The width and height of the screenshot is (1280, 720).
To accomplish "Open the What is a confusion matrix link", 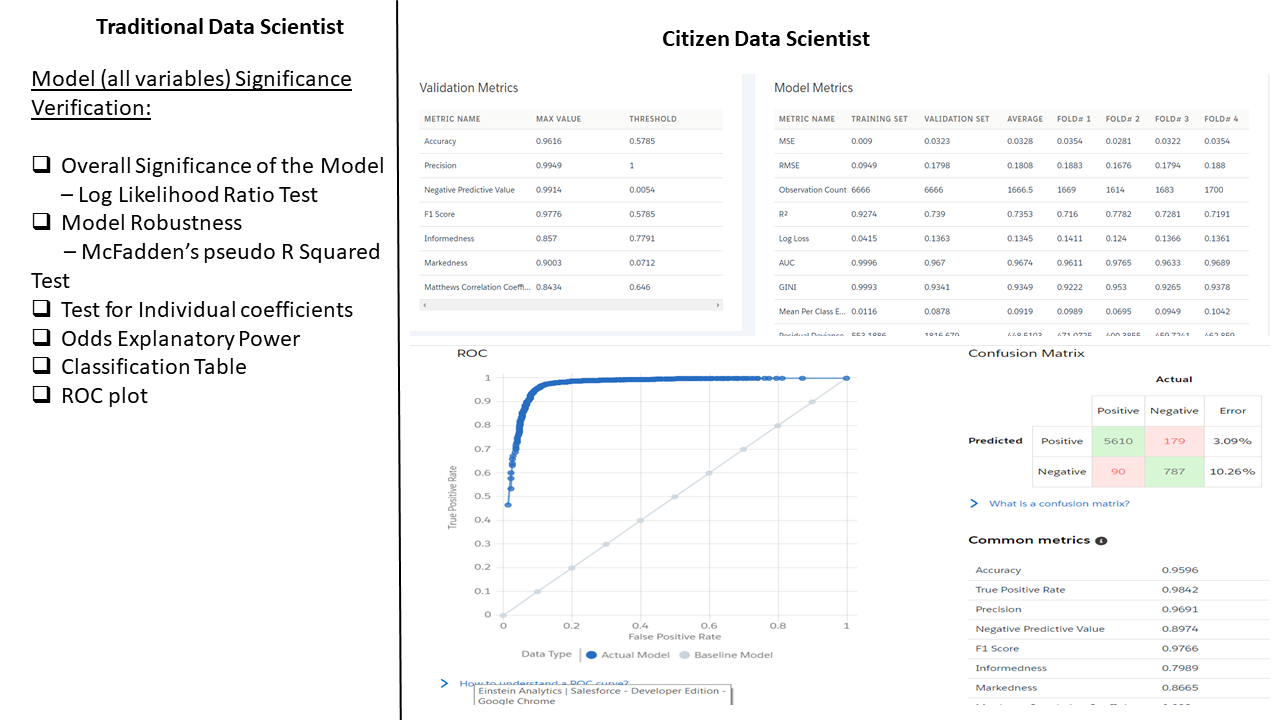I will [1059, 504].
